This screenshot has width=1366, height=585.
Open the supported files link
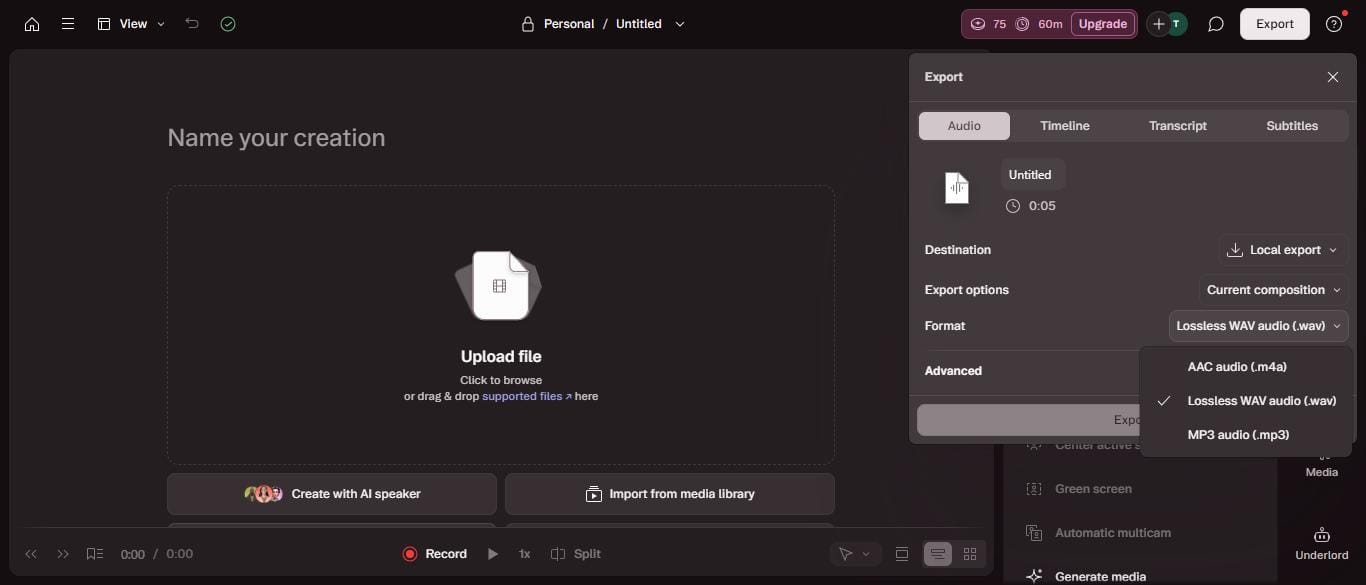[527, 396]
